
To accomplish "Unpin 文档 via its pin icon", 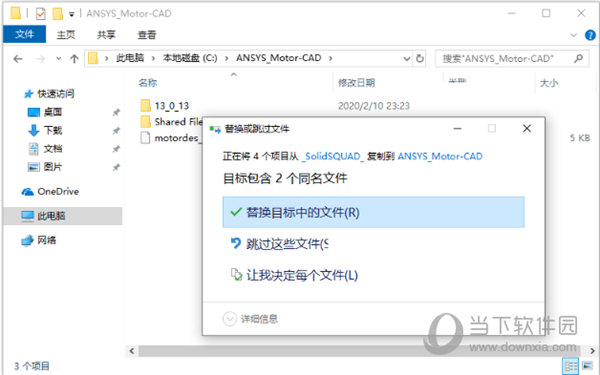I will [116, 148].
